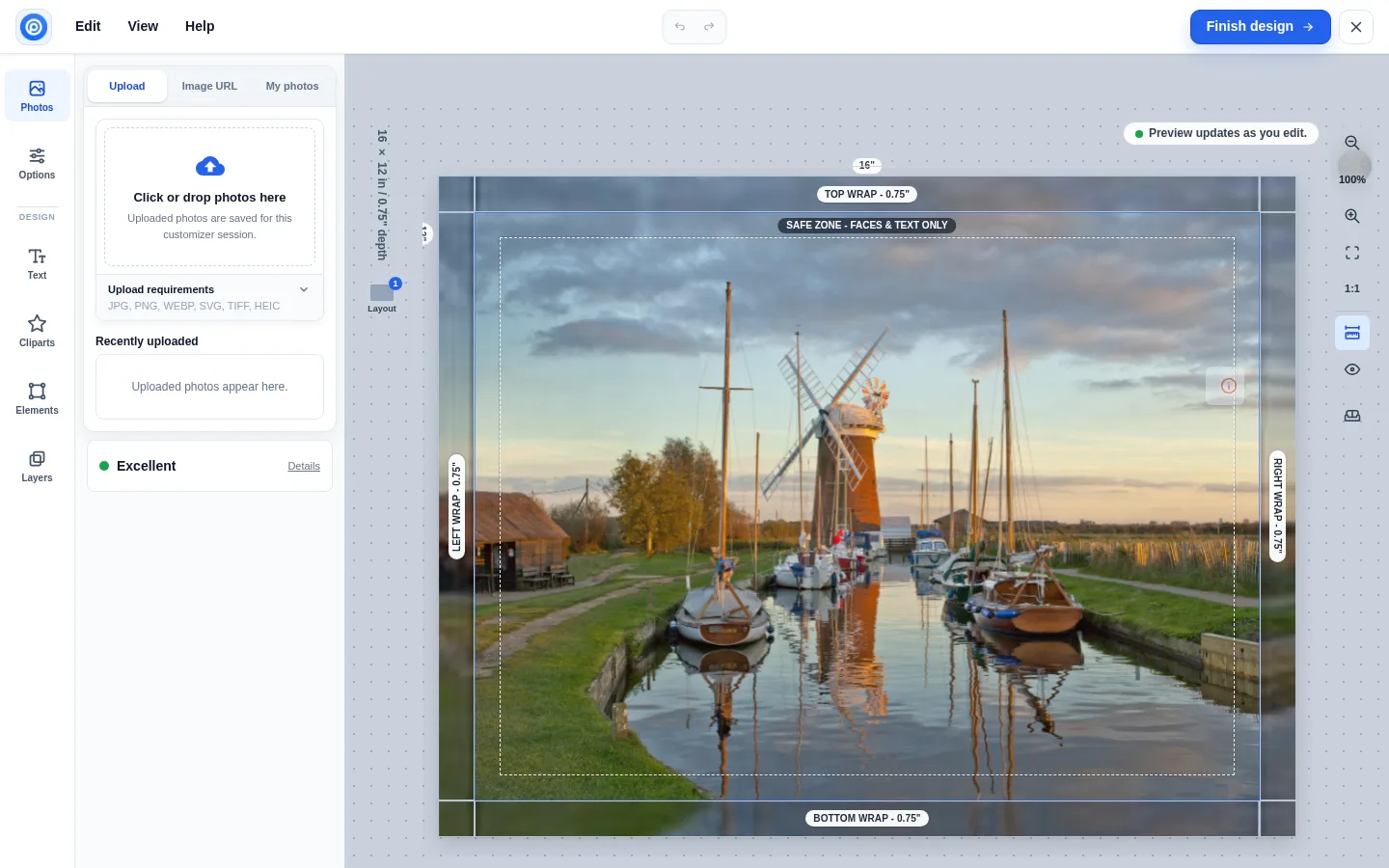Open the Photos panel in the sidebar
This screenshot has width=1389, height=868.
pyautogui.click(x=37, y=95)
